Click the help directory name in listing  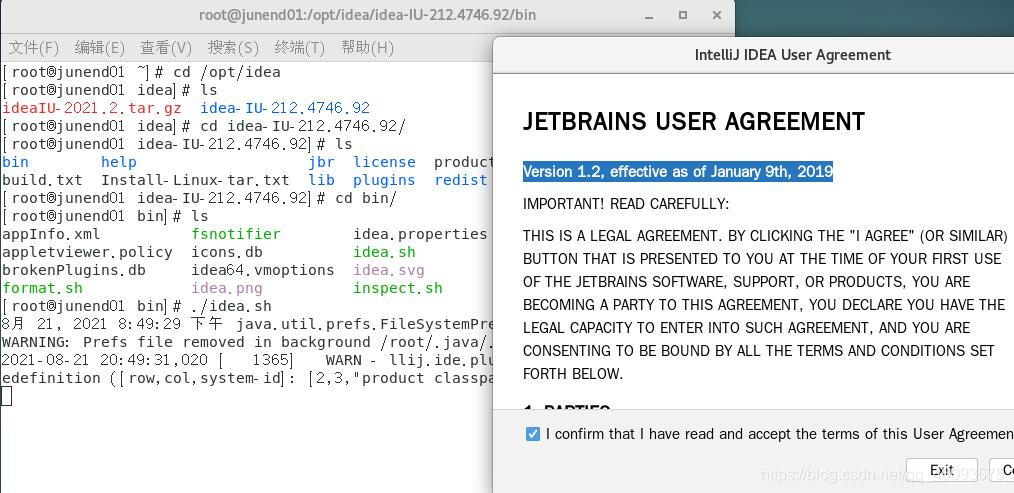tap(118, 162)
